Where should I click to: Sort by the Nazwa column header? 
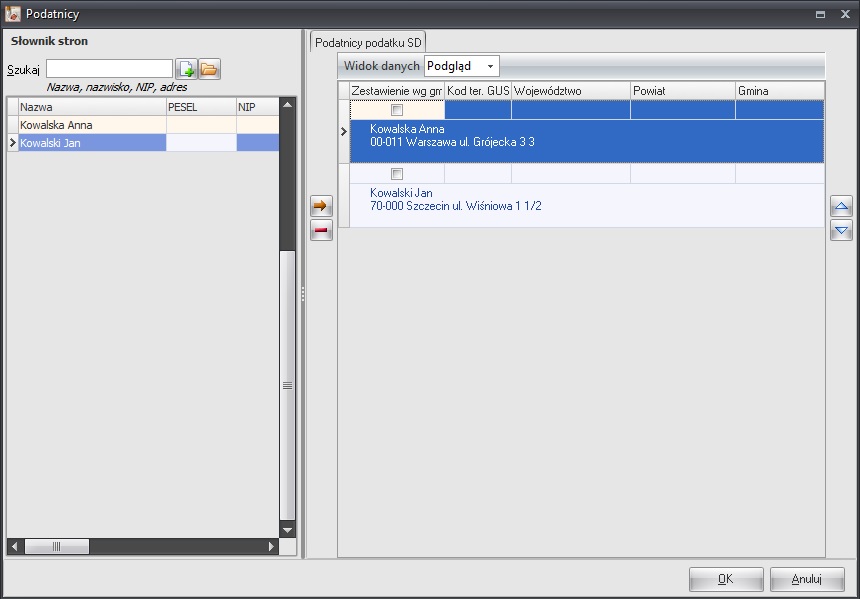coord(90,106)
